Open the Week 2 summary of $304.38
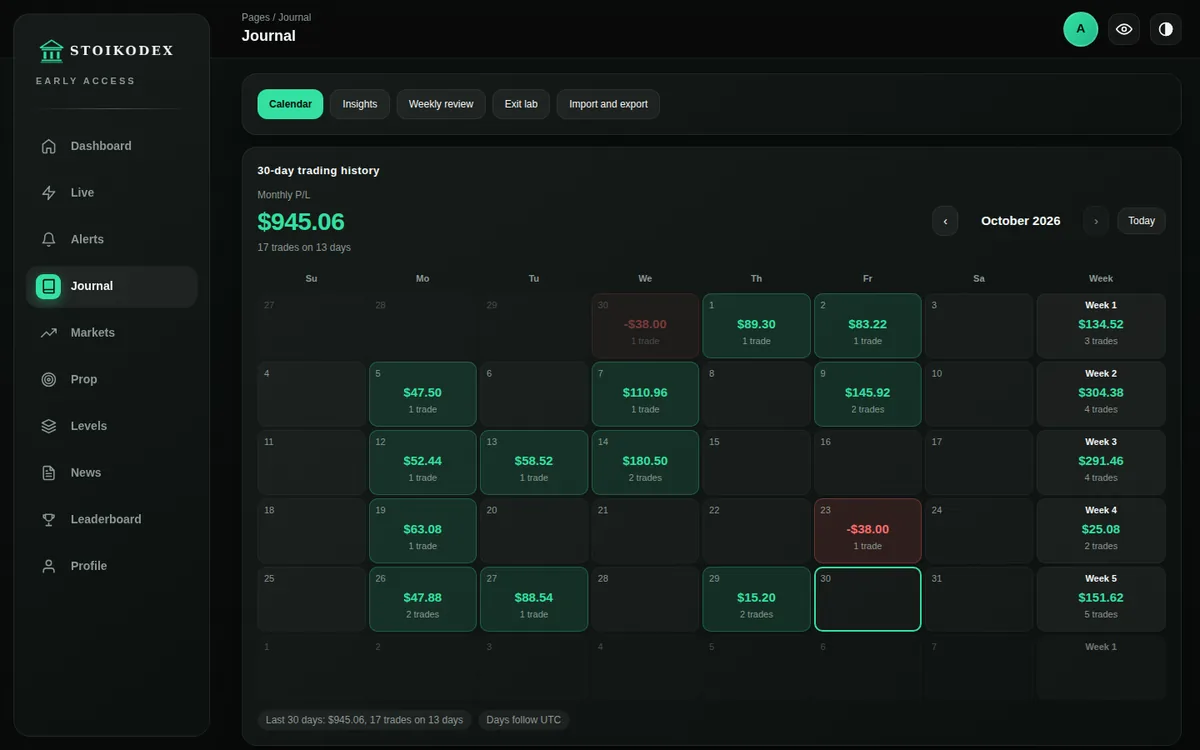1200x750 pixels. click(1101, 394)
